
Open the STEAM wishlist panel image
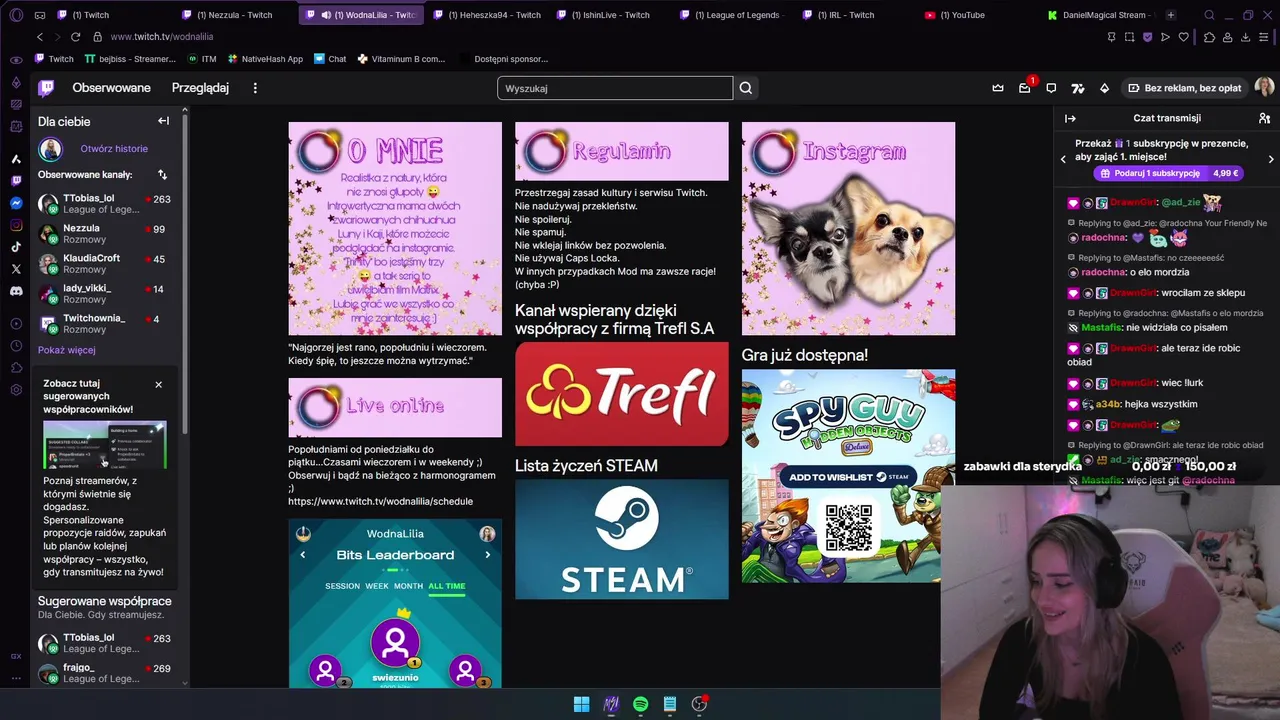tap(622, 539)
